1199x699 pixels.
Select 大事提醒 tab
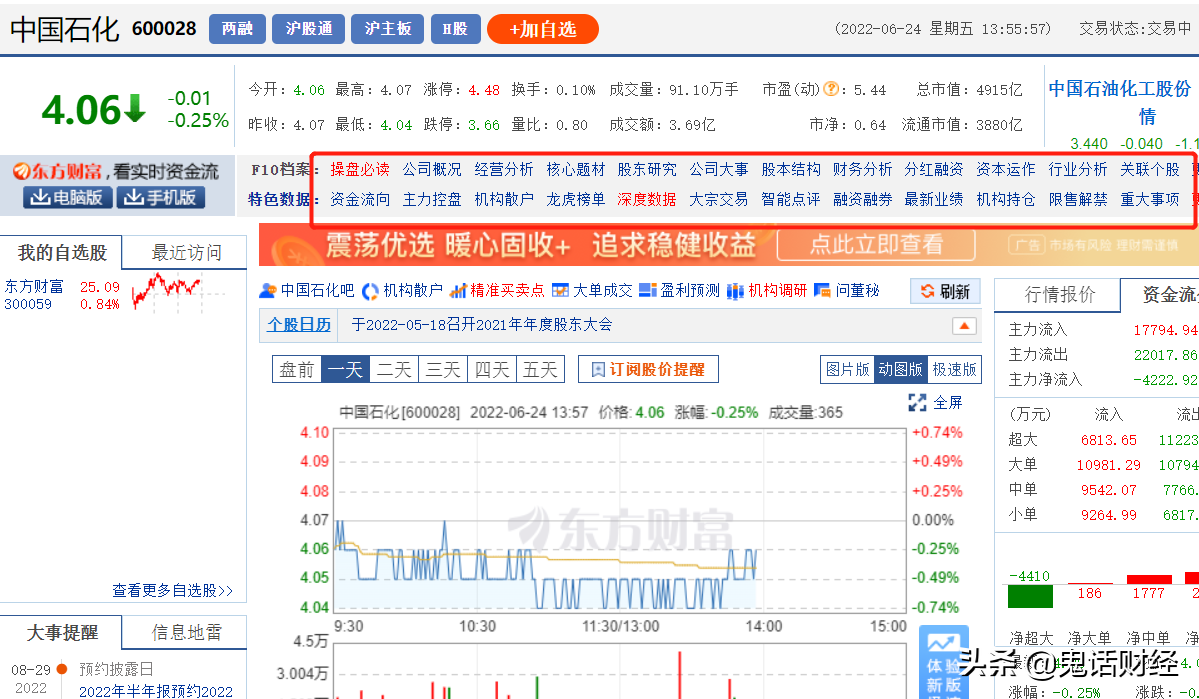61,632
